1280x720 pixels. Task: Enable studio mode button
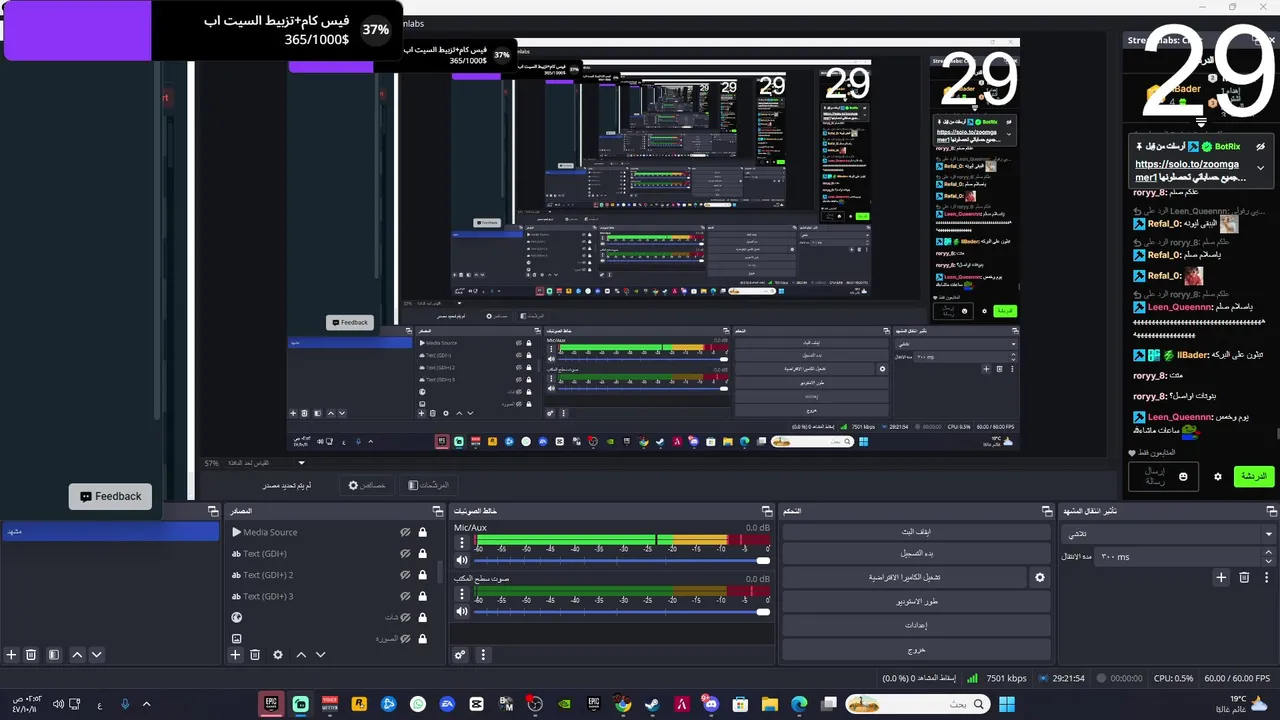[x=915, y=601]
